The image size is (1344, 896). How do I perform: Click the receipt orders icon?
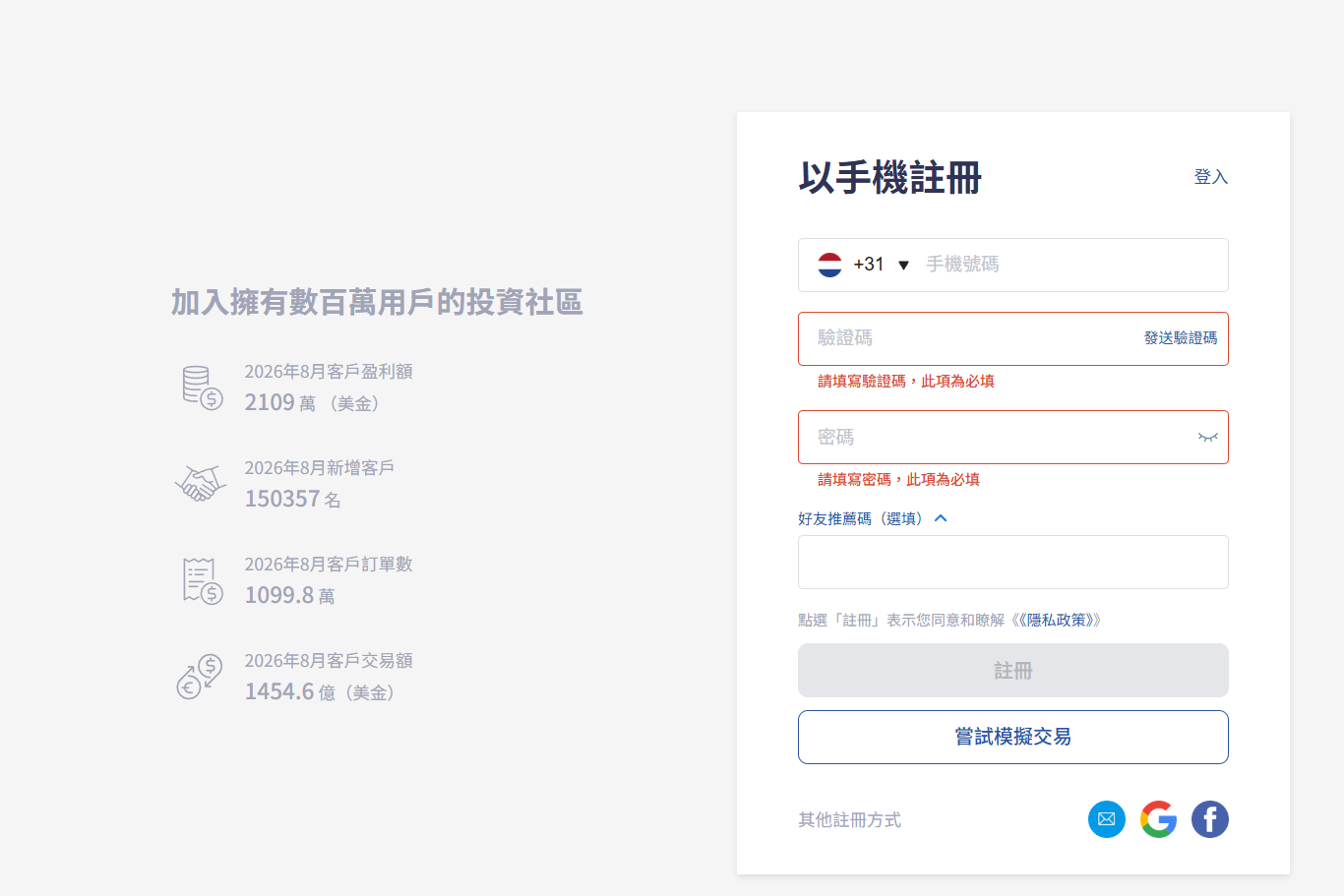tap(202, 580)
